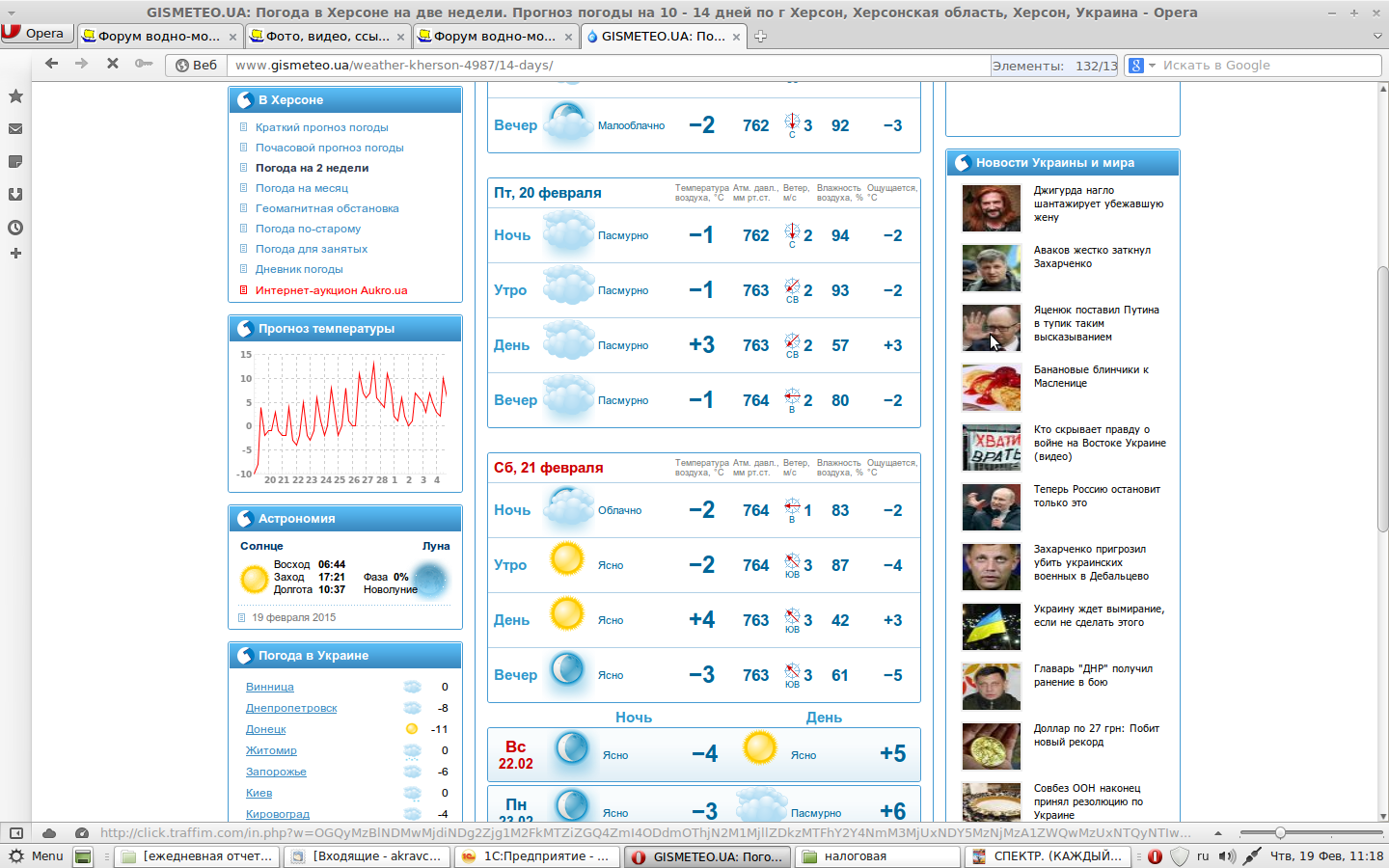Click the back navigation arrow

point(52,64)
